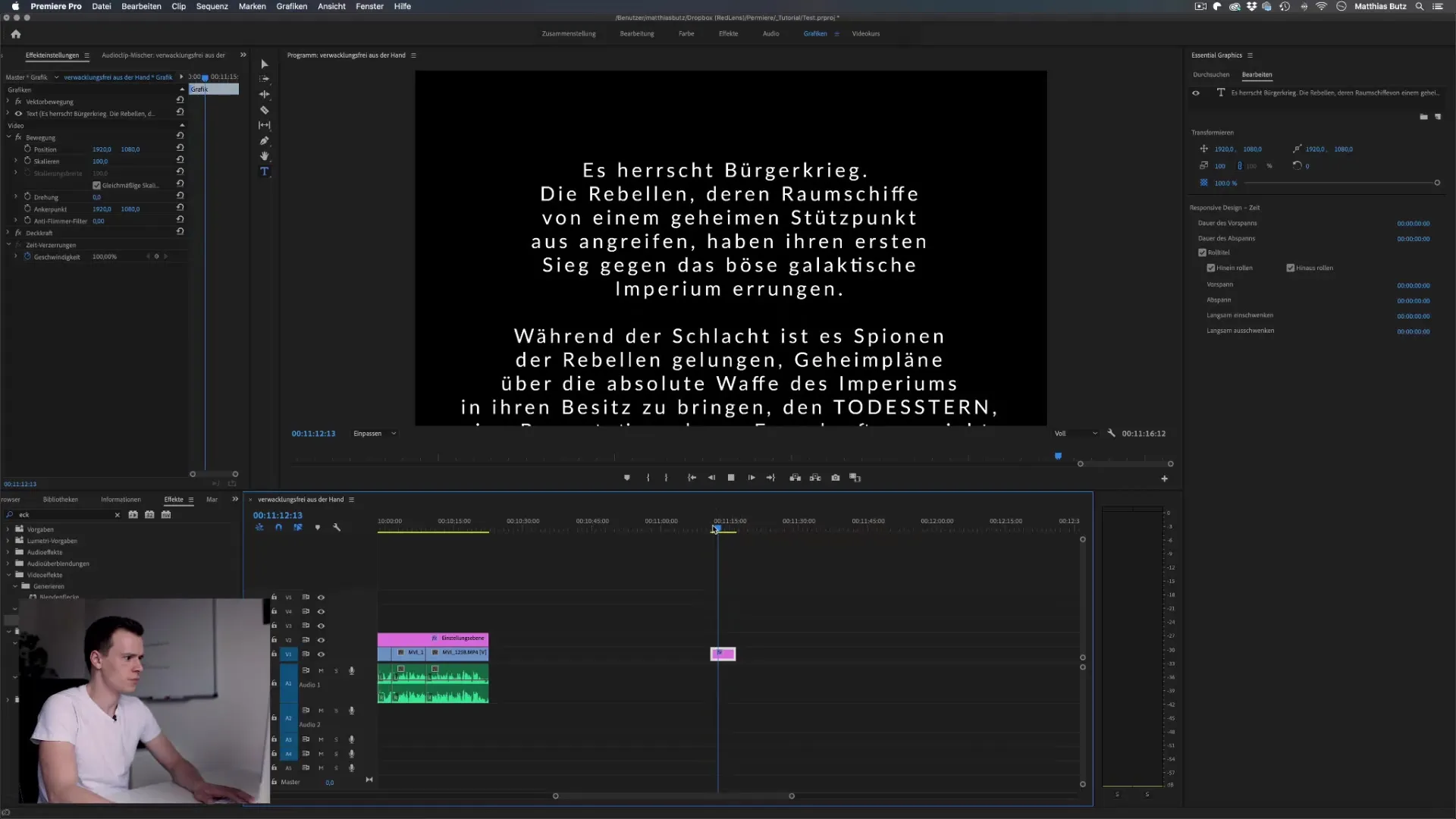Mark Out point in Program monitor

click(666, 478)
